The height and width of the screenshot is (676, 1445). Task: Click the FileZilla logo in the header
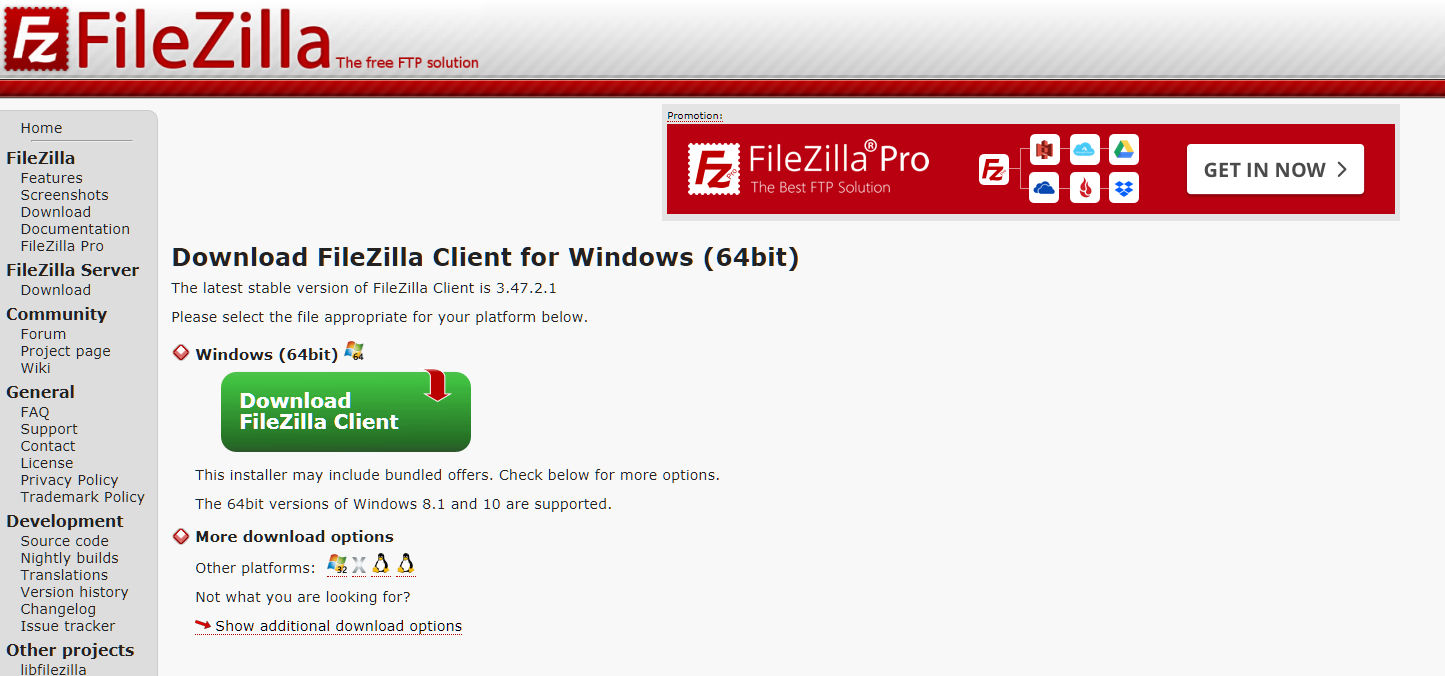point(166,38)
